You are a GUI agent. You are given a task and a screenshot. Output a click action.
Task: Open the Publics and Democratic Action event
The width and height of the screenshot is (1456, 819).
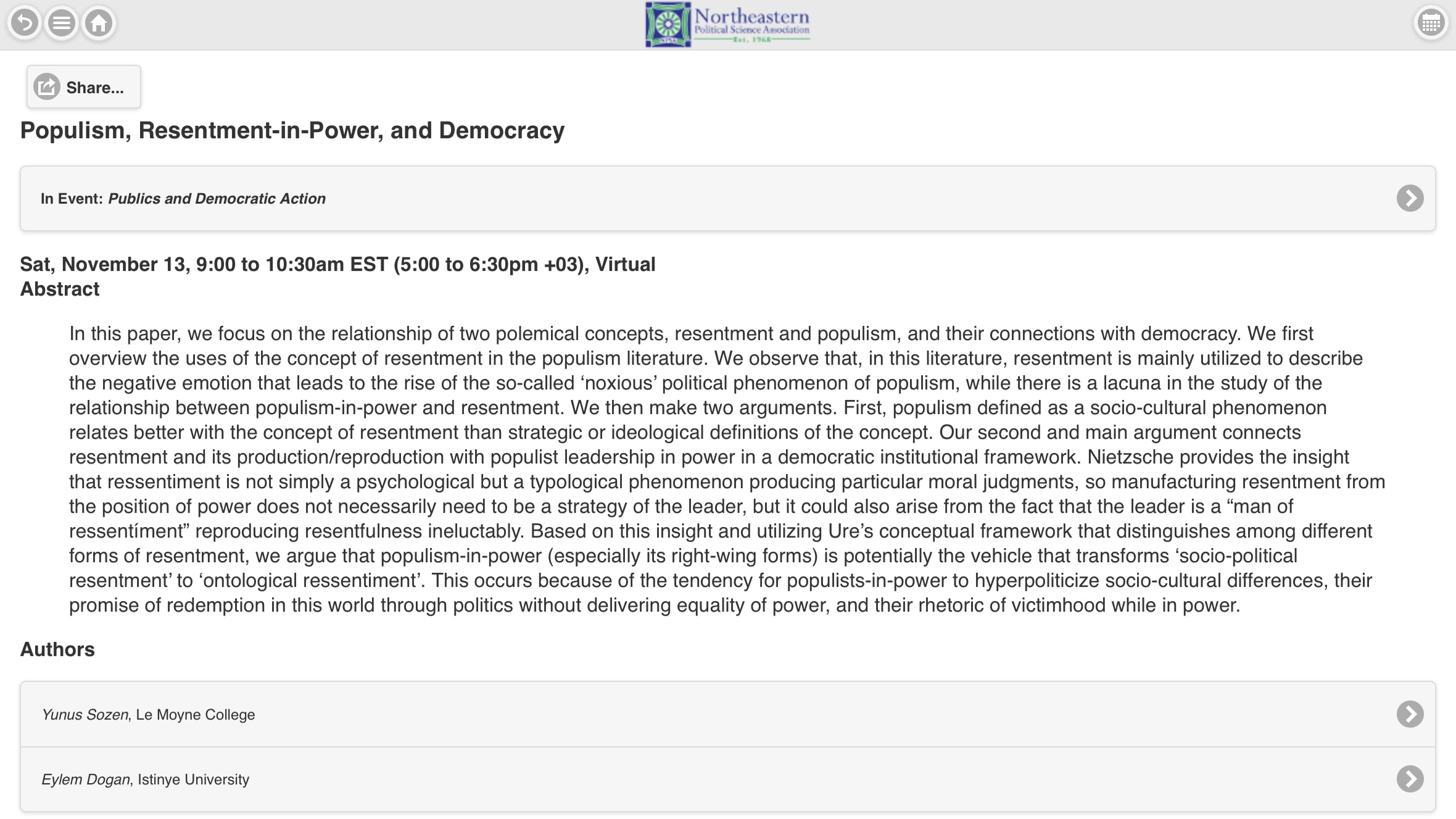click(x=217, y=199)
